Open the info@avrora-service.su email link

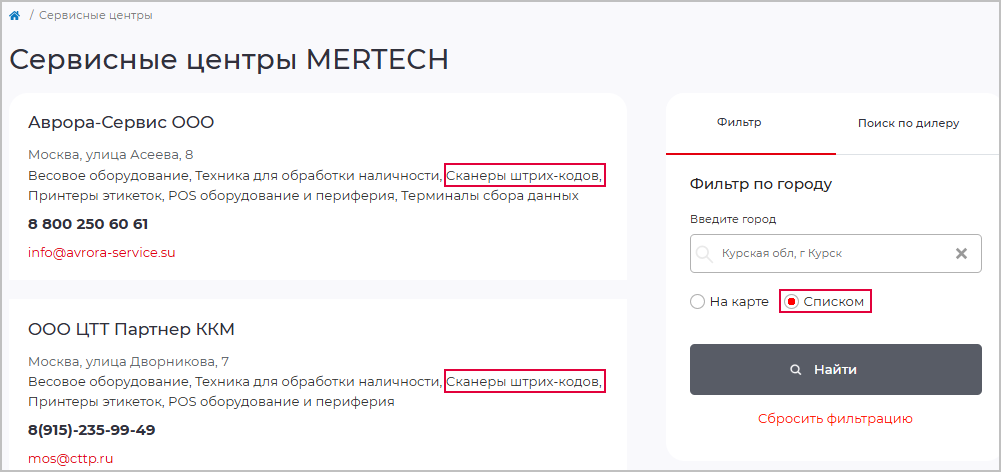pyautogui.click(x=102, y=253)
